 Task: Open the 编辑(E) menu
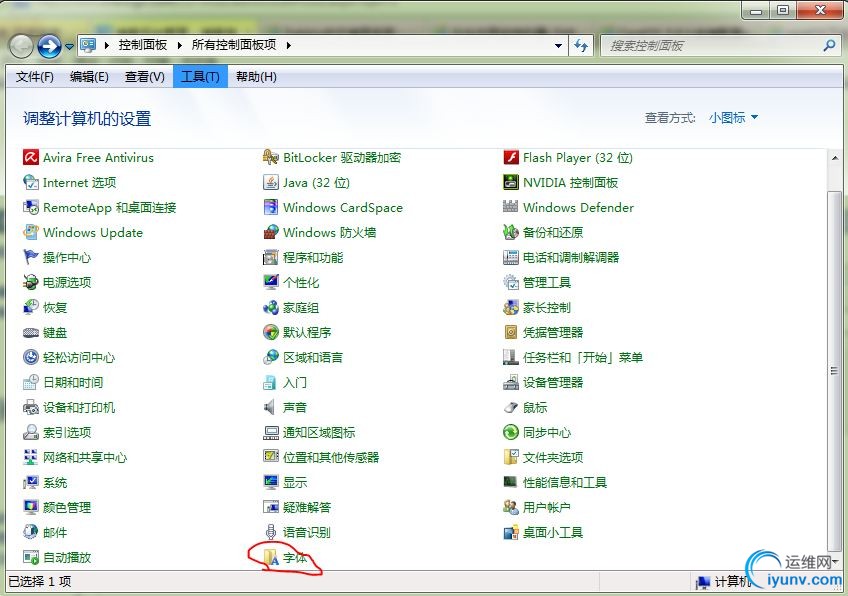(x=89, y=77)
